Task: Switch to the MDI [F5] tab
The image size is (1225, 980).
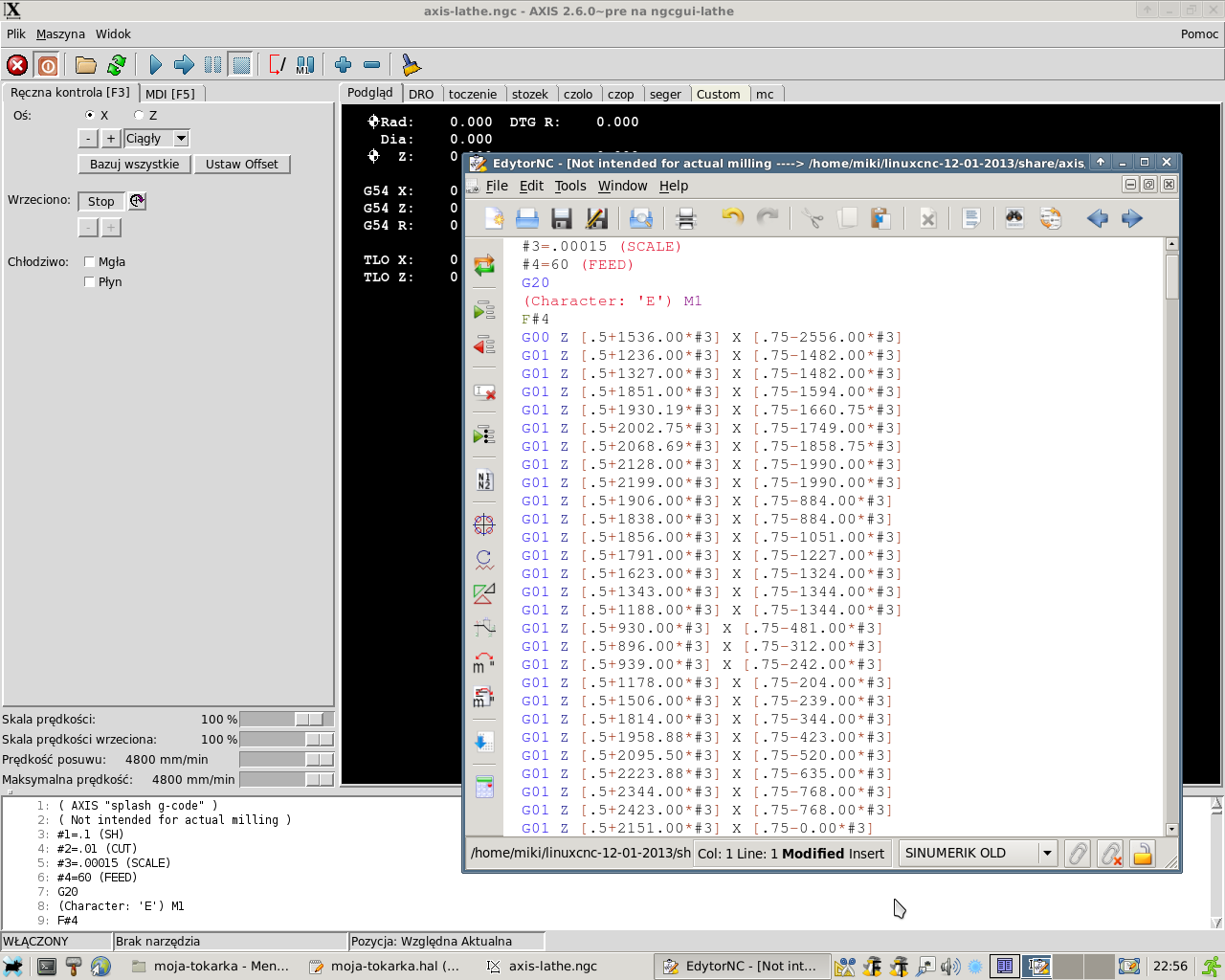Action: (170, 94)
